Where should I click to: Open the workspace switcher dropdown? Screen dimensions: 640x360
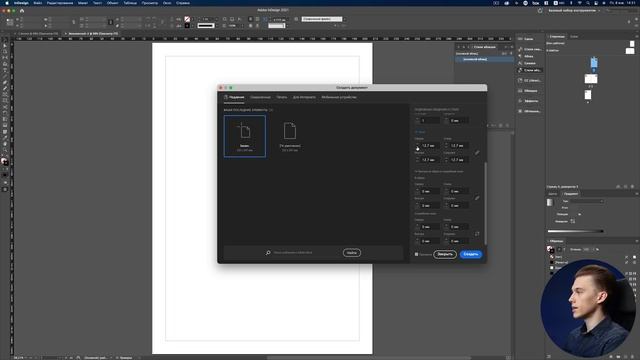(x=574, y=11)
